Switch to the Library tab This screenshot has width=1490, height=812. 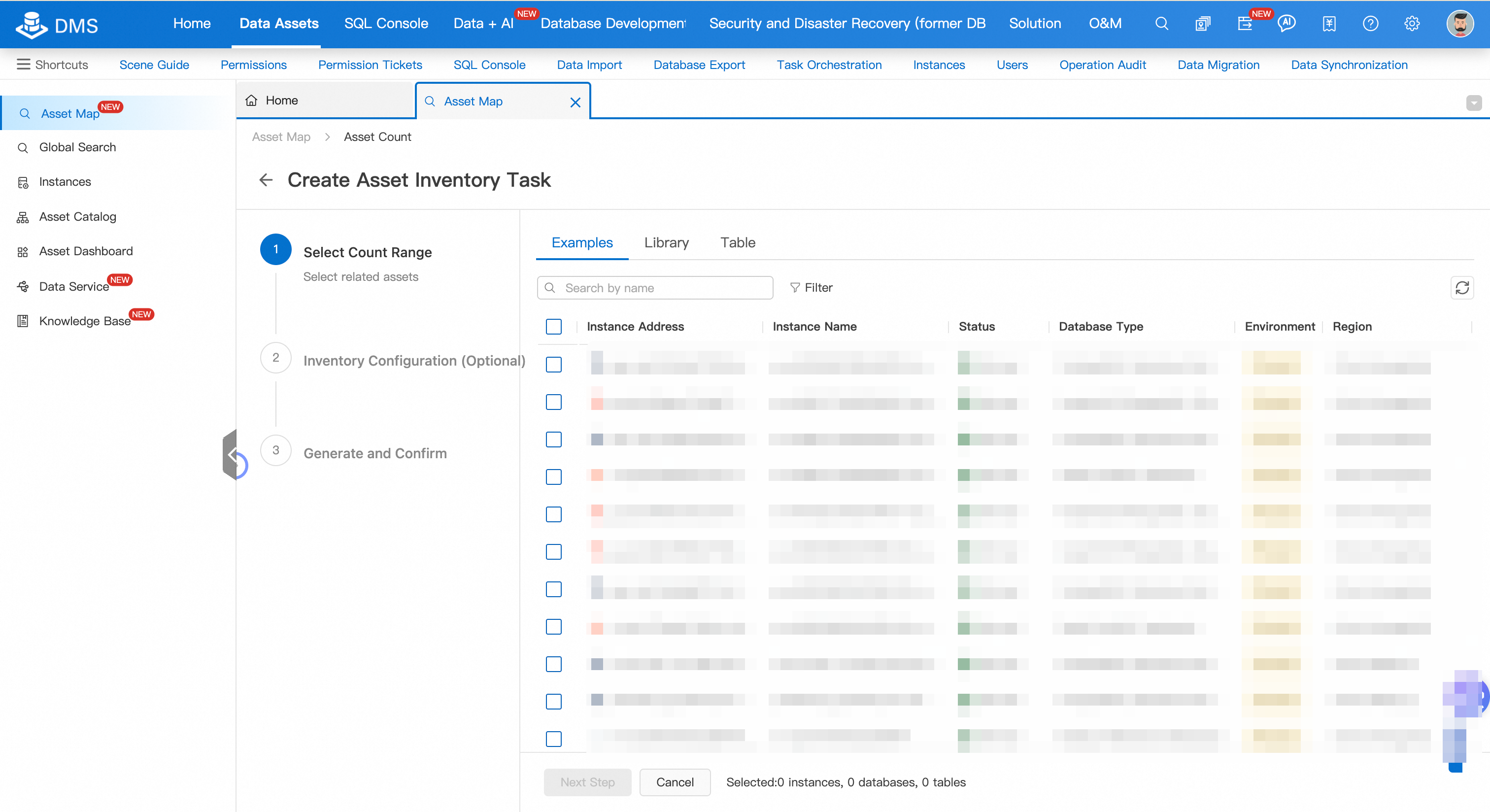coord(666,243)
